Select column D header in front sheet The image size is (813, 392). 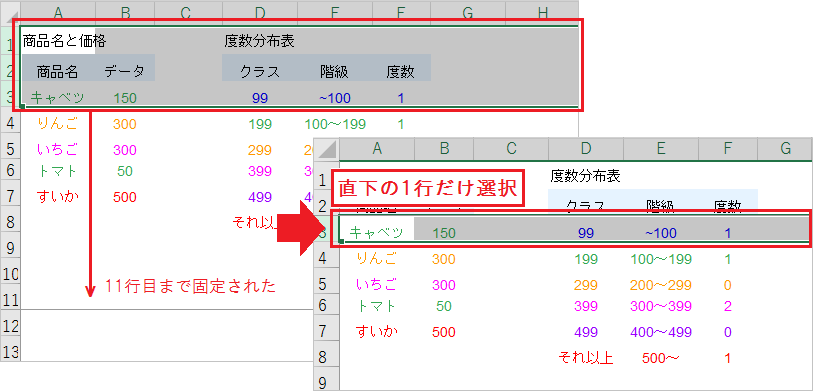[x=585, y=149]
